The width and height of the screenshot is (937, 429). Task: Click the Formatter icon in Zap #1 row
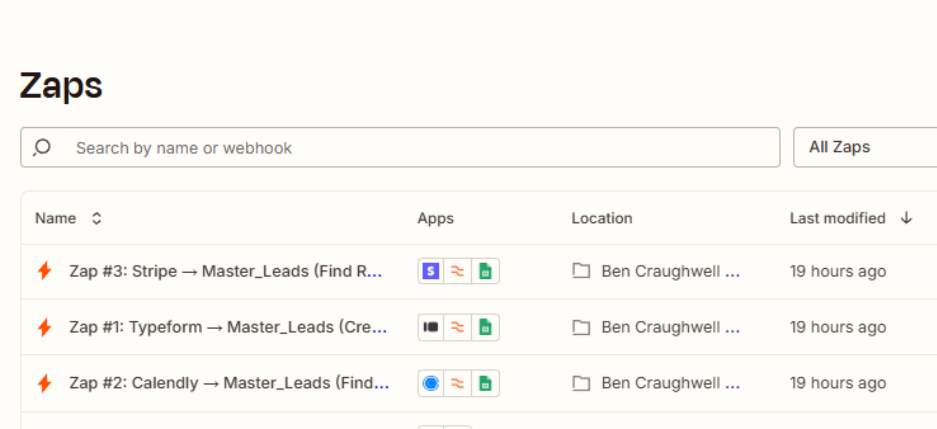pos(458,327)
